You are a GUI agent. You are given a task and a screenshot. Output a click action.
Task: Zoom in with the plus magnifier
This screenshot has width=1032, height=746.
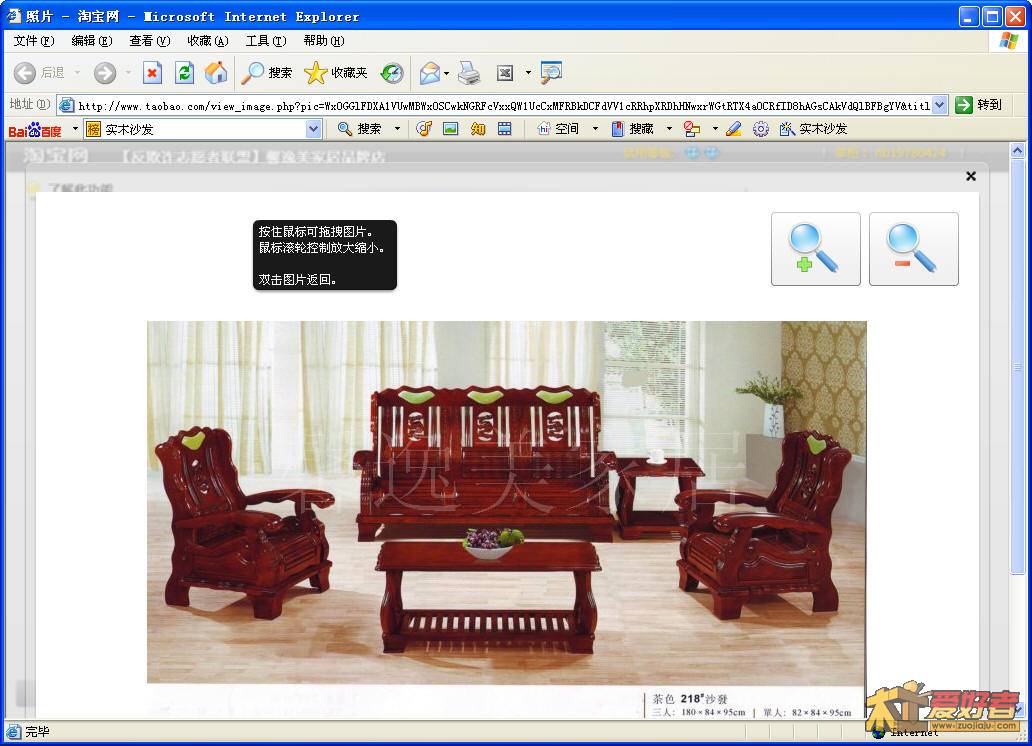(815, 249)
